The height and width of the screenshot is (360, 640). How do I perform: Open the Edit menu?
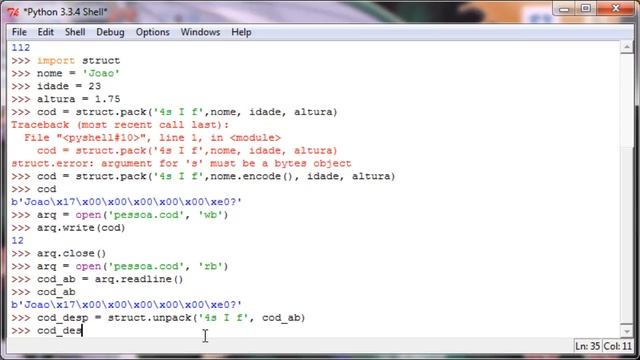point(45,32)
